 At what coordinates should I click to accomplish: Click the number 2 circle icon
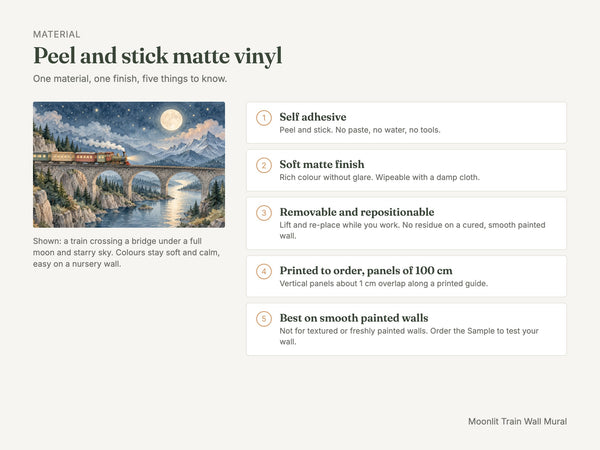pyautogui.click(x=264, y=165)
